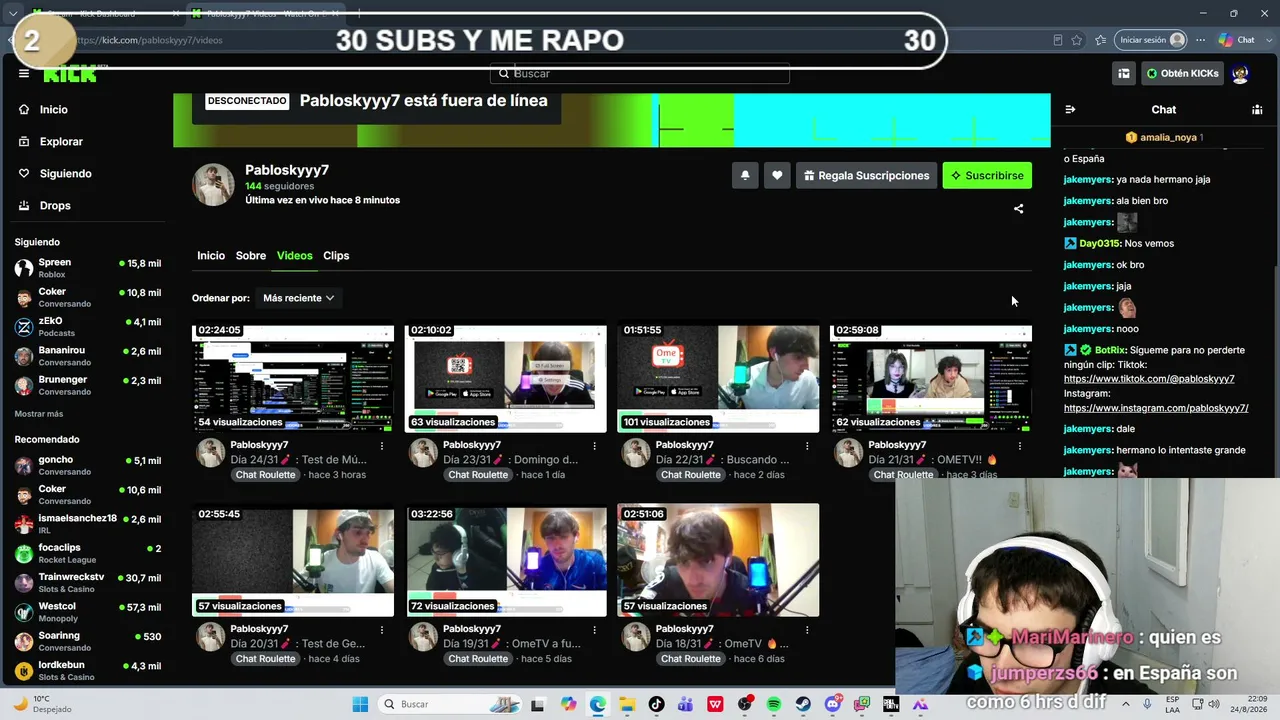Add page to favorites star icon

coord(1077,40)
